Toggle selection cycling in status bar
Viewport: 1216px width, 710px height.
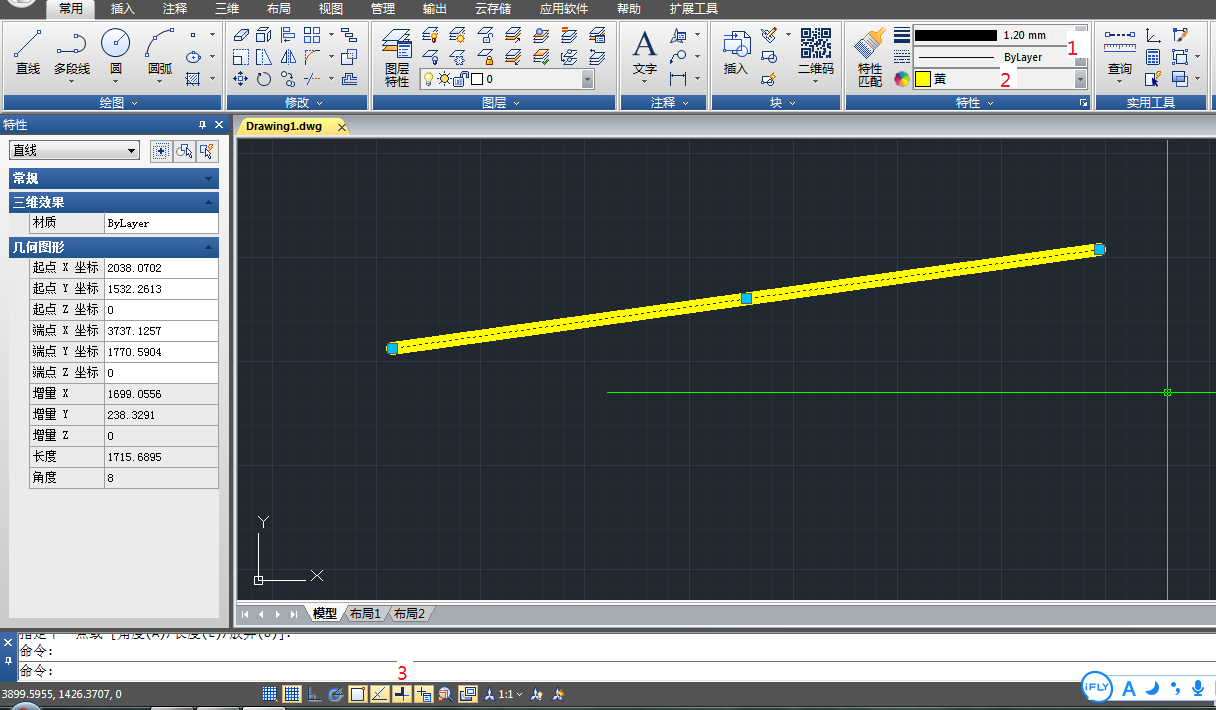pos(467,694)
